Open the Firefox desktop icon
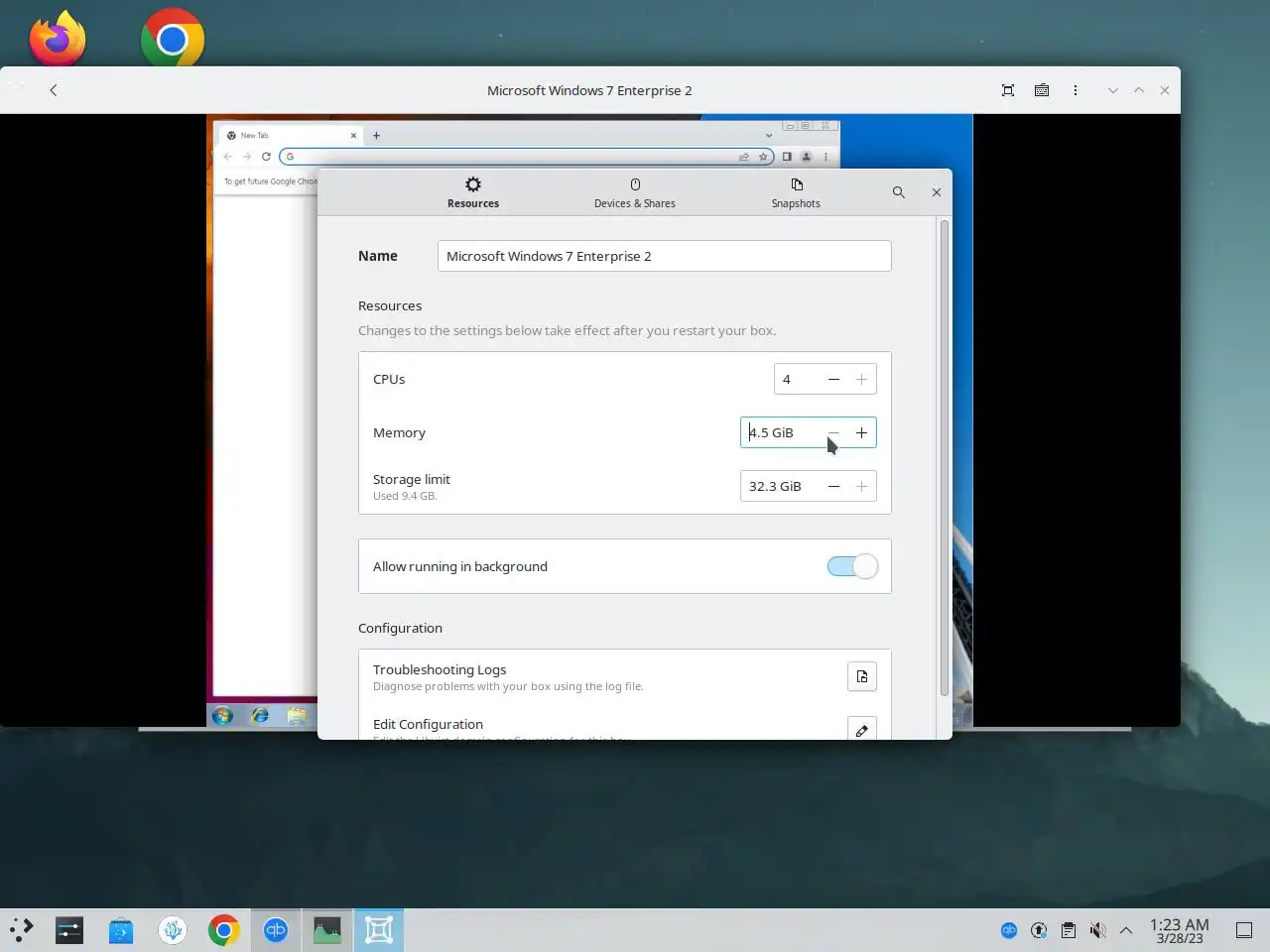1270x952 pixels. tap(58, 38)
